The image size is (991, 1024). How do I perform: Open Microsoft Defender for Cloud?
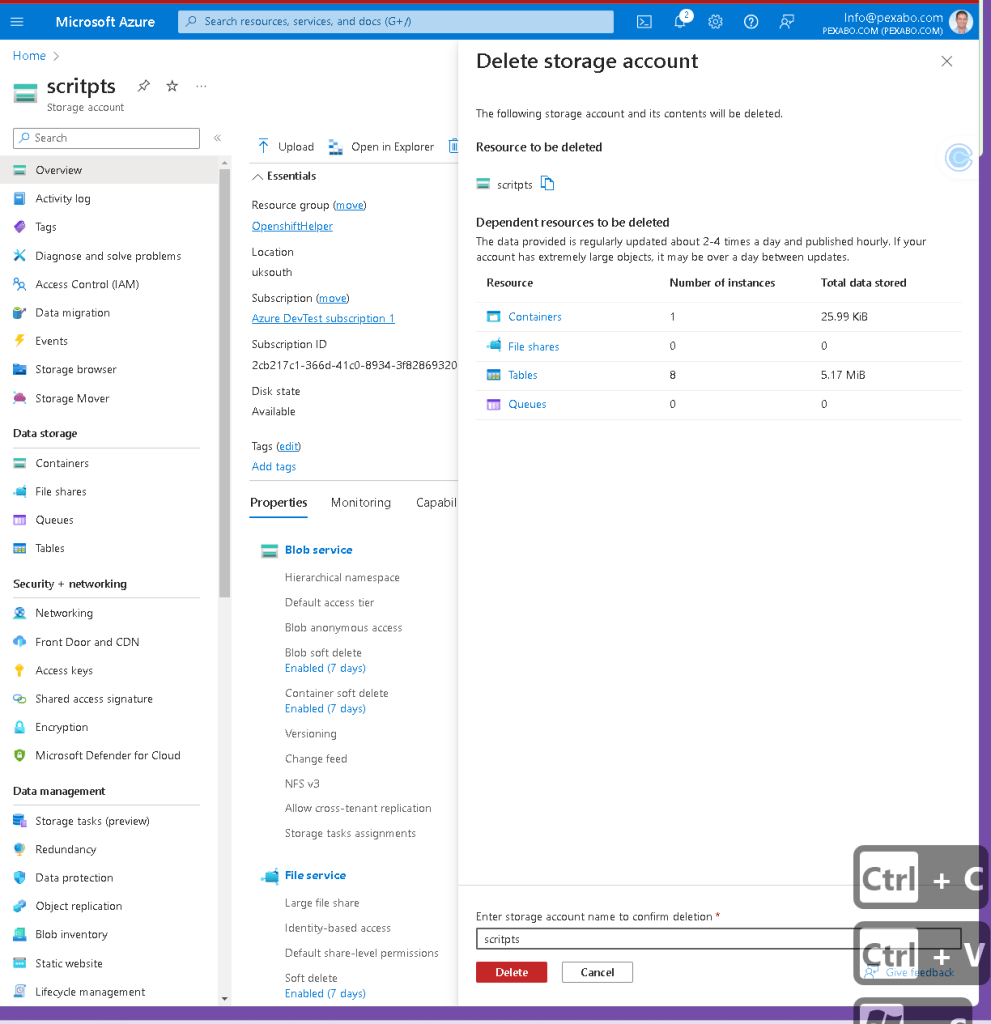[108, 755]
